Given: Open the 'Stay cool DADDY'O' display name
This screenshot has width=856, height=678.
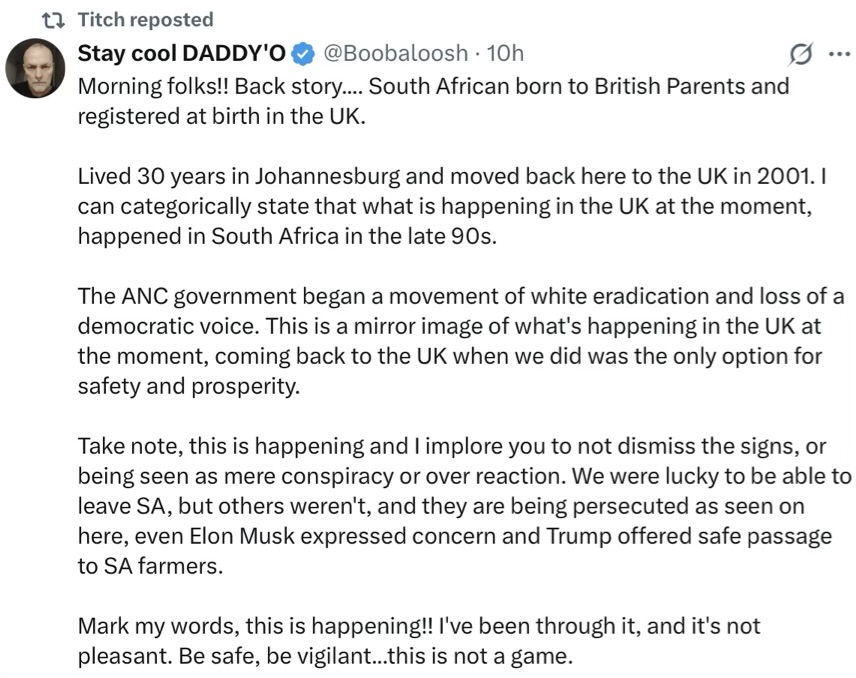Looking at the screenshot, I should 181,53.
